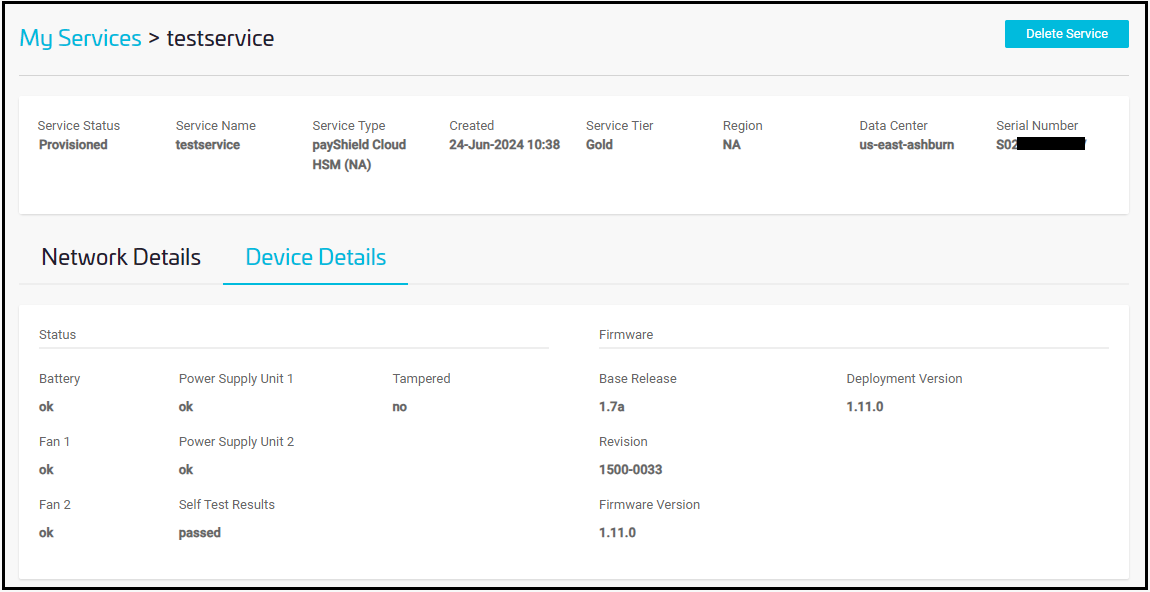Click the payShield Cloud HSM service type
Image resolution: width=1150 pixels, height=592 pixels.
359,154
